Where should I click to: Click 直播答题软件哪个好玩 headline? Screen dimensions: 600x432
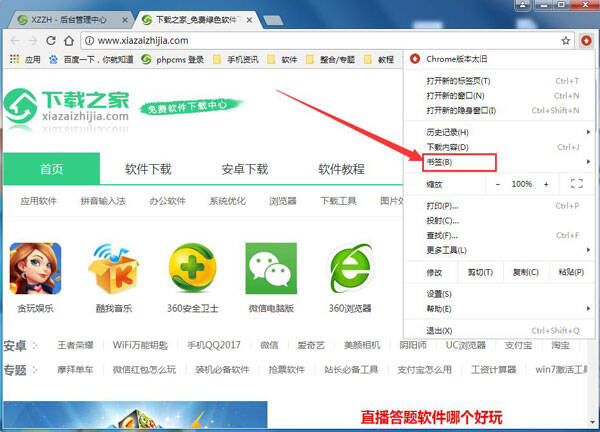[x=431, y=417]
